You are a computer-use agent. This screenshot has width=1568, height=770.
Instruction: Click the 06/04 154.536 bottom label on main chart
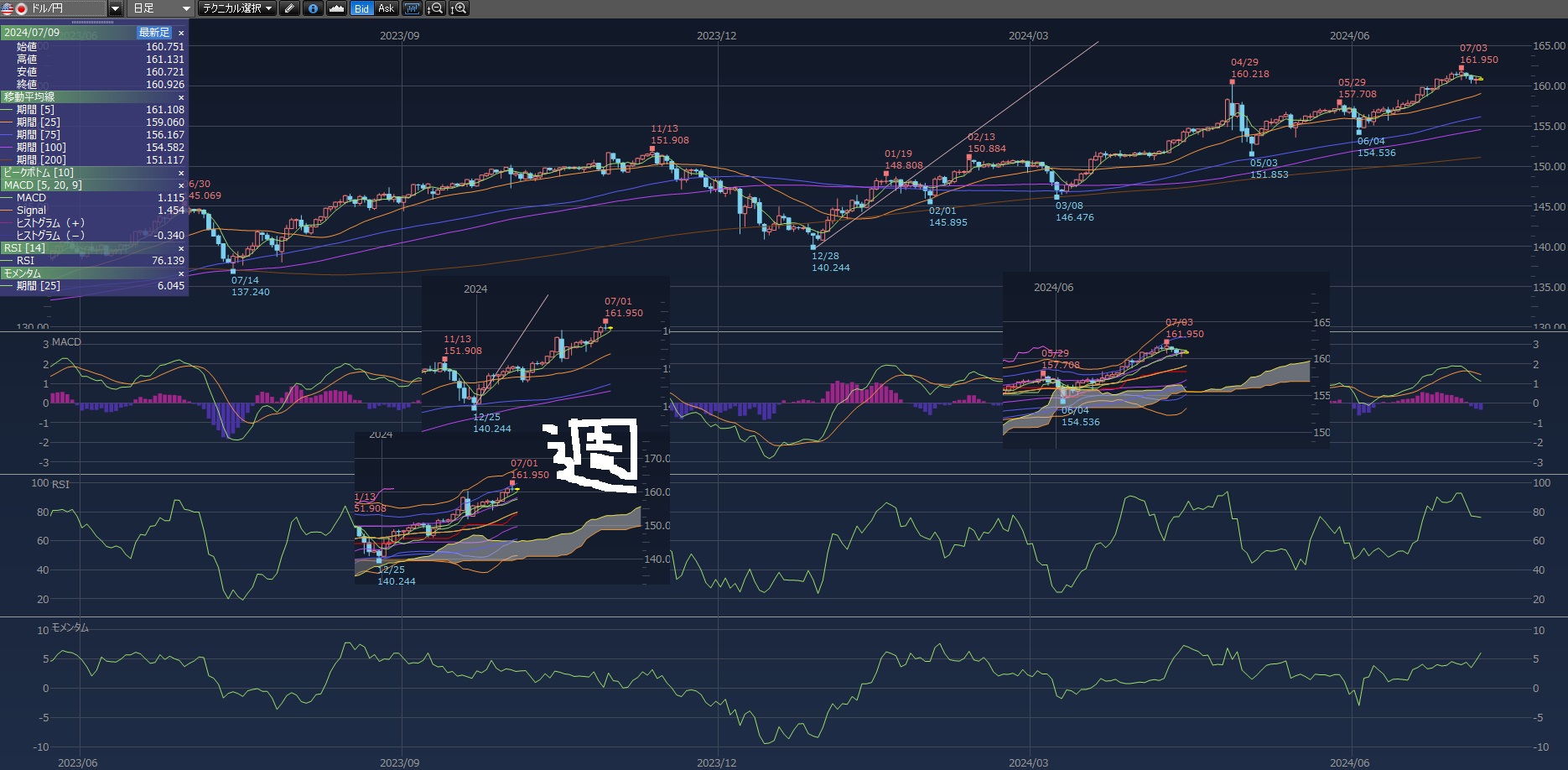[x=1376, y=147]
